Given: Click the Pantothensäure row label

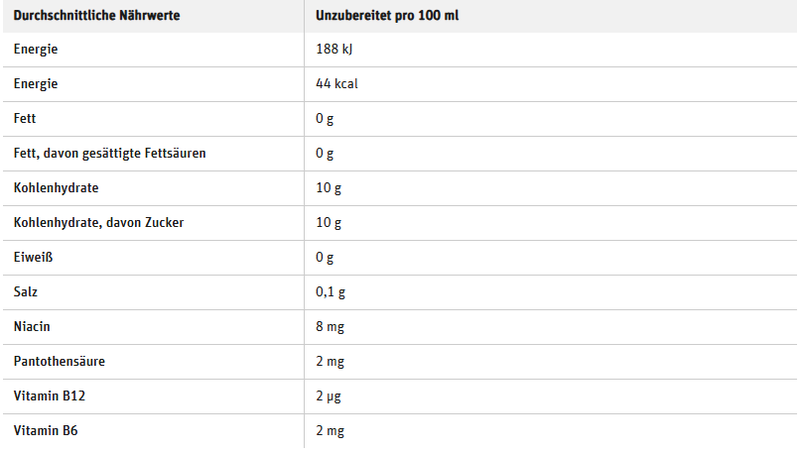Looking at the screenshot, I should tap(59, 361).
